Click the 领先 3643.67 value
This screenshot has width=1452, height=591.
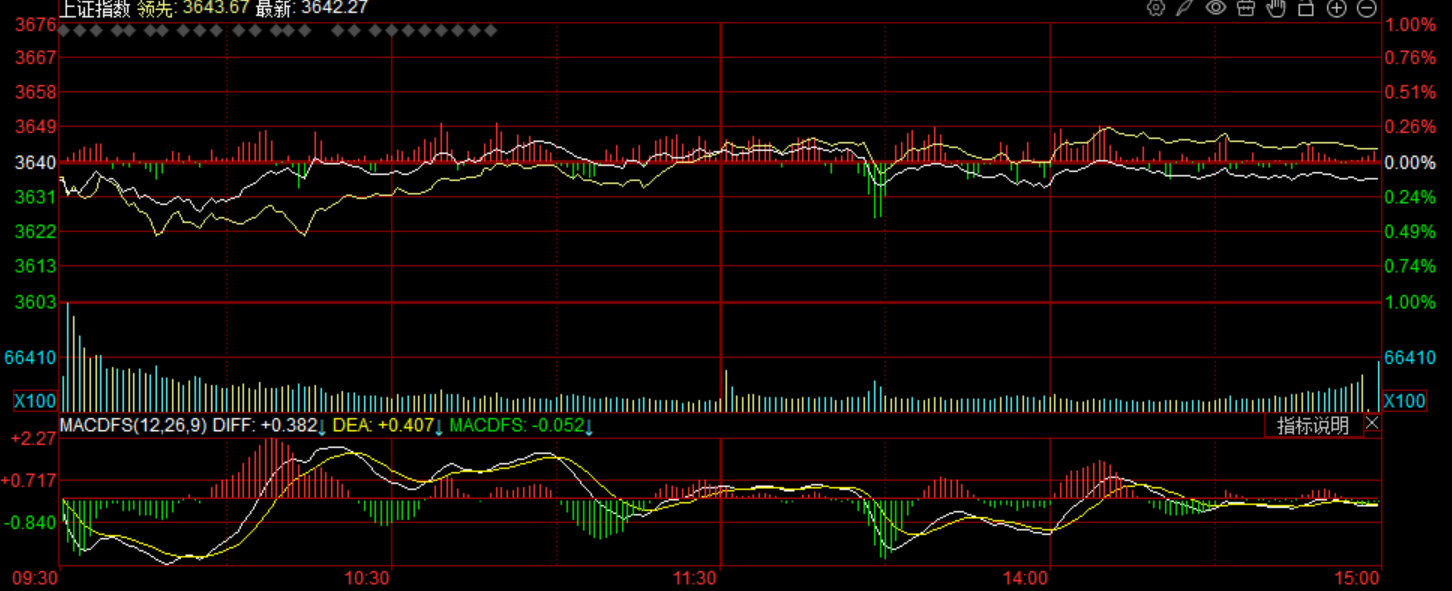click(x=193, y=8)
